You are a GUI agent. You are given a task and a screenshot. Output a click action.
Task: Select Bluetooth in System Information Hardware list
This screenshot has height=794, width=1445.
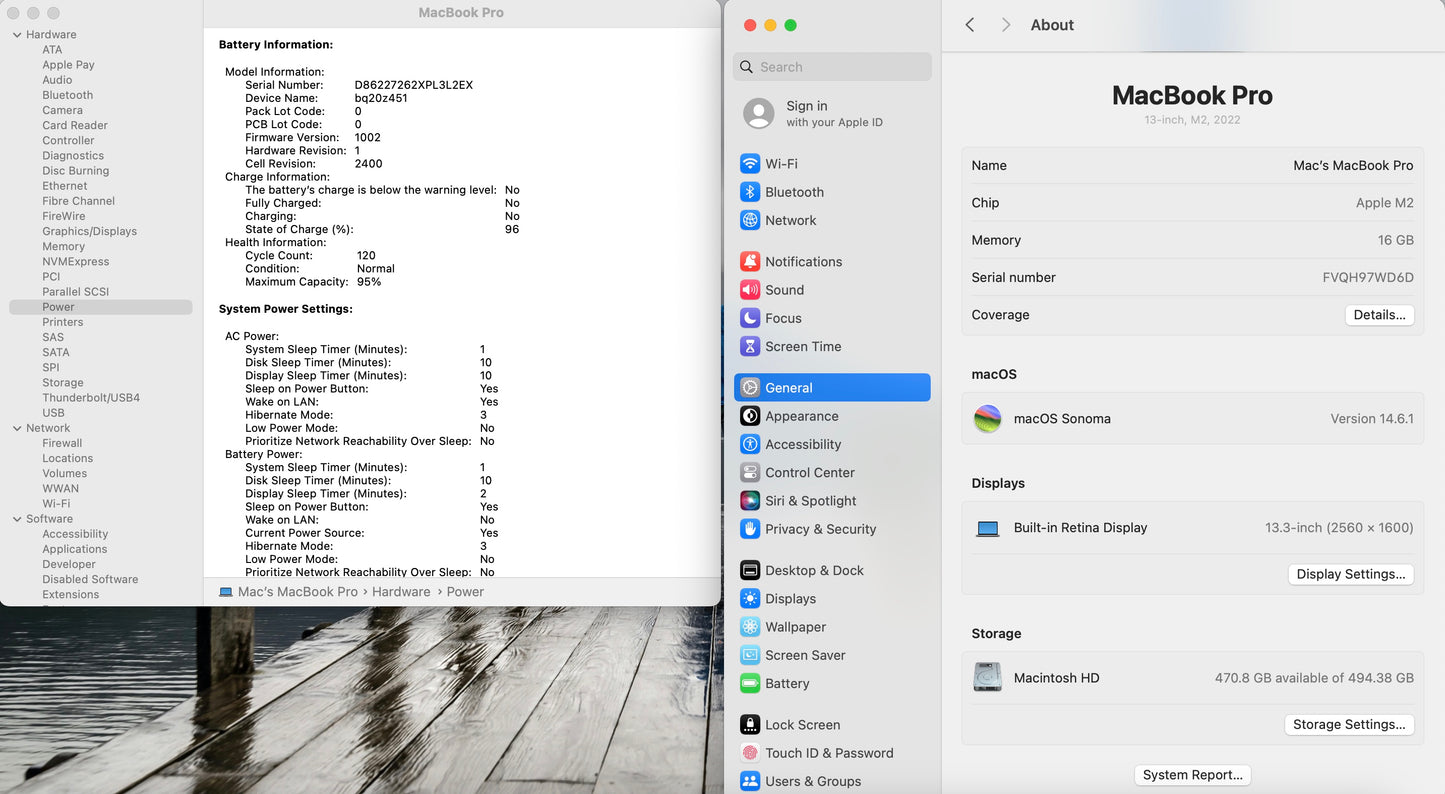(67, 95)
